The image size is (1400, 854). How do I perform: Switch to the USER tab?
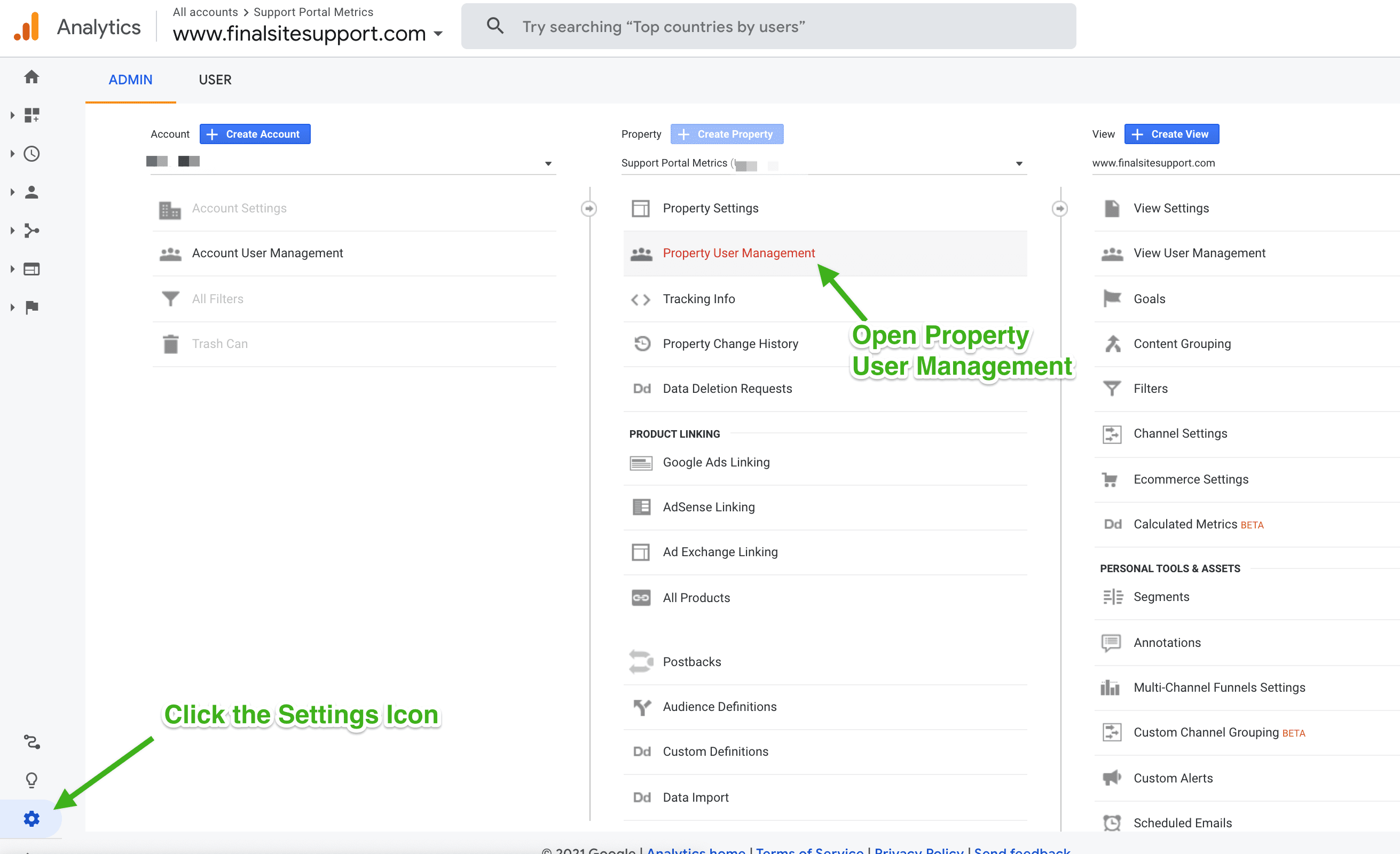[215, 80]
